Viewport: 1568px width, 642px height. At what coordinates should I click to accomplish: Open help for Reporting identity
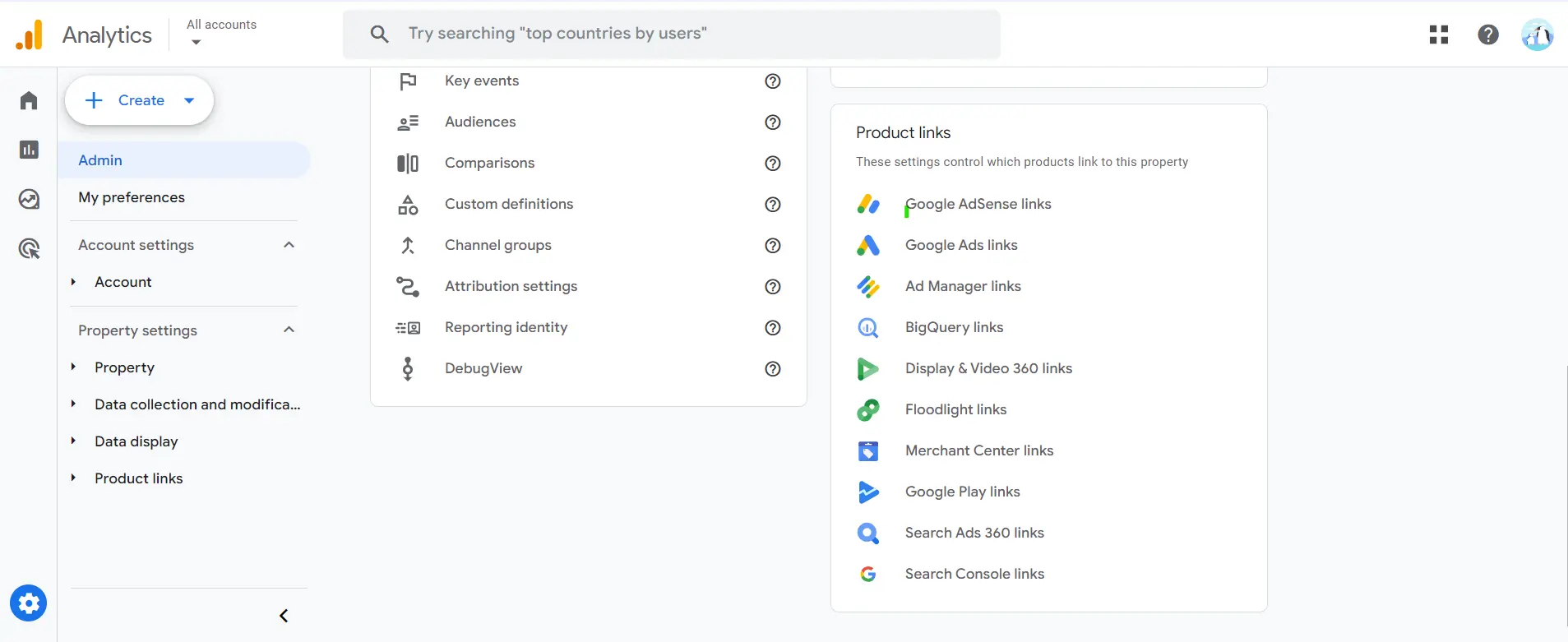click(x=773, y=327)
